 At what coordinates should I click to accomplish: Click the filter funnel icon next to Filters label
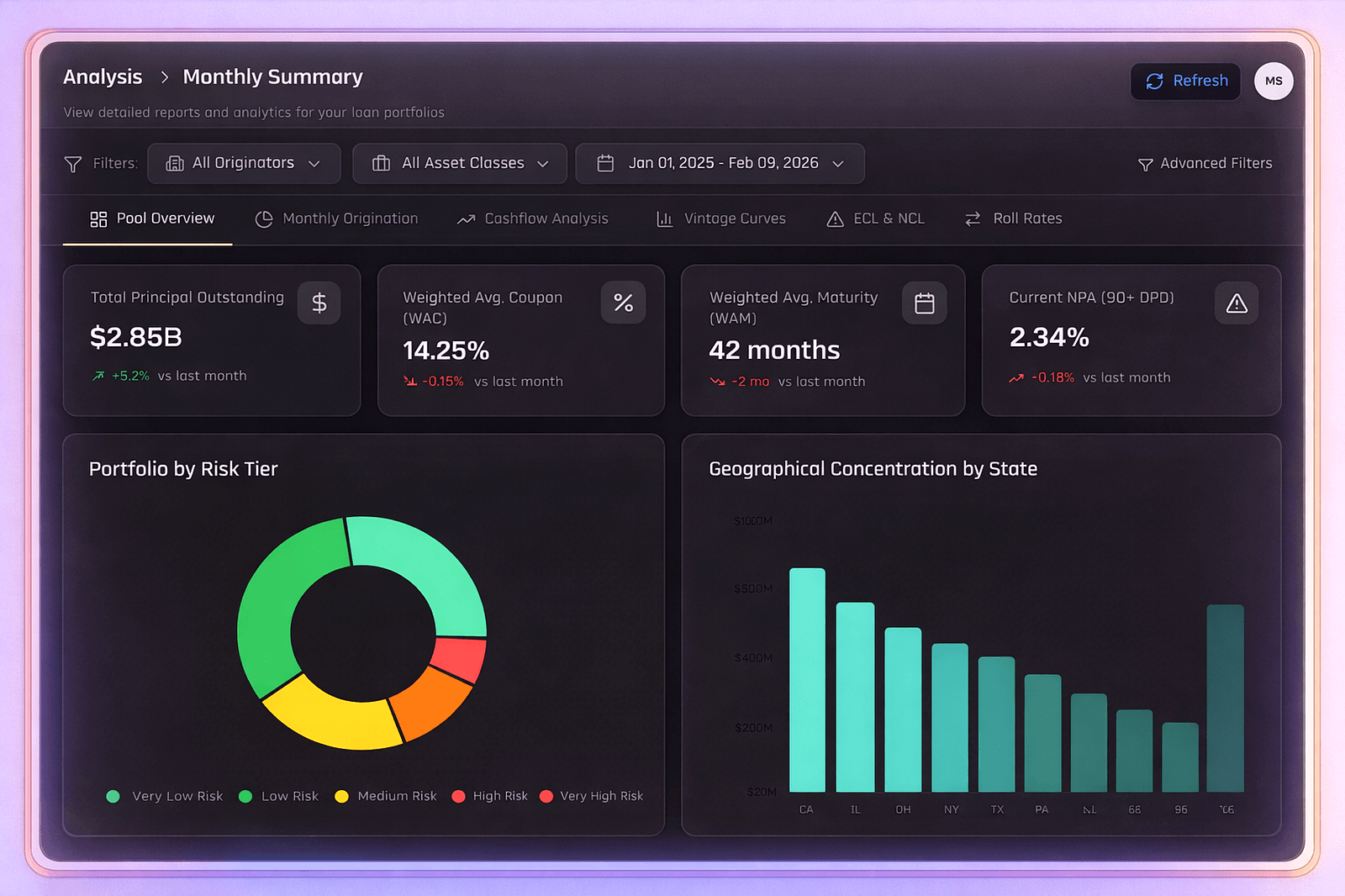tap(73, 164)
